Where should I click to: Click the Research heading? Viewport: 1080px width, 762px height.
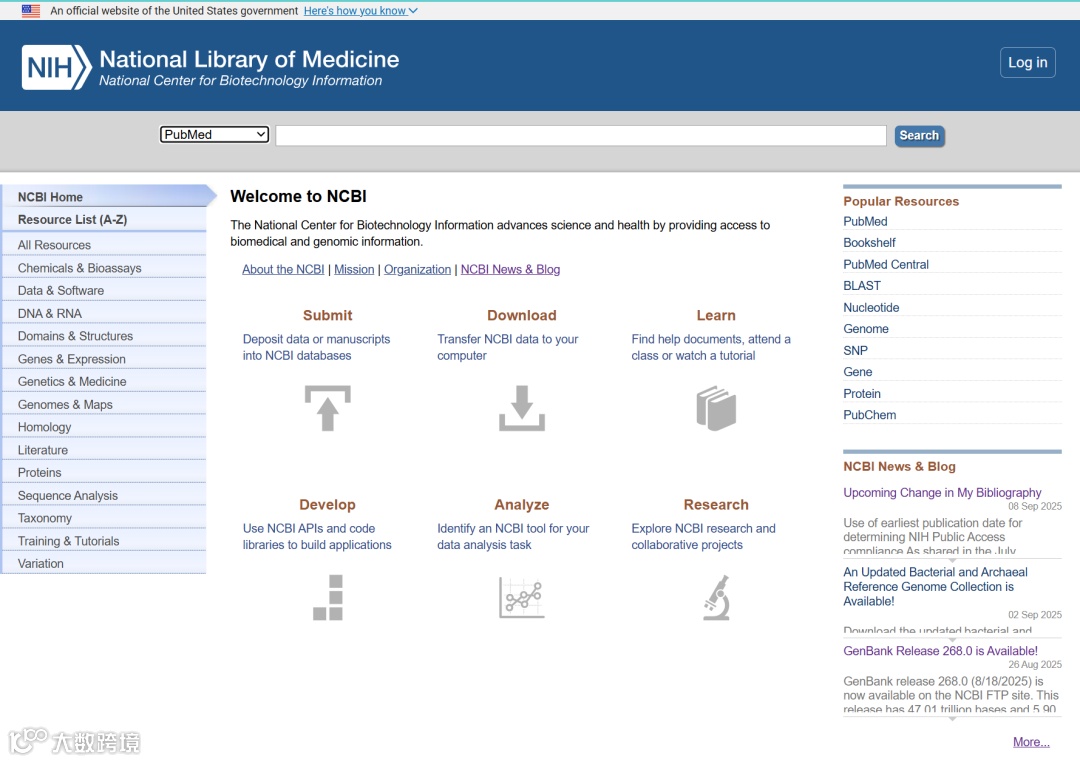coord(716,505)
